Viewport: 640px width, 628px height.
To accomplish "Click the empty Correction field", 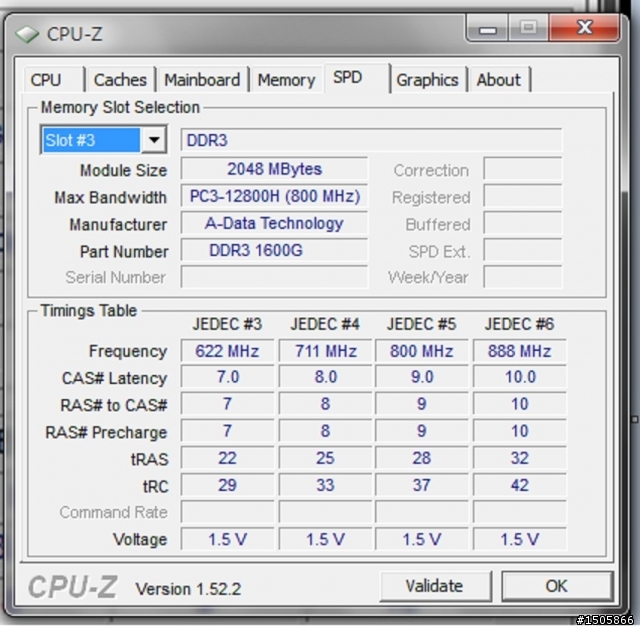I will pyautogui.click(x=522, y=169).
